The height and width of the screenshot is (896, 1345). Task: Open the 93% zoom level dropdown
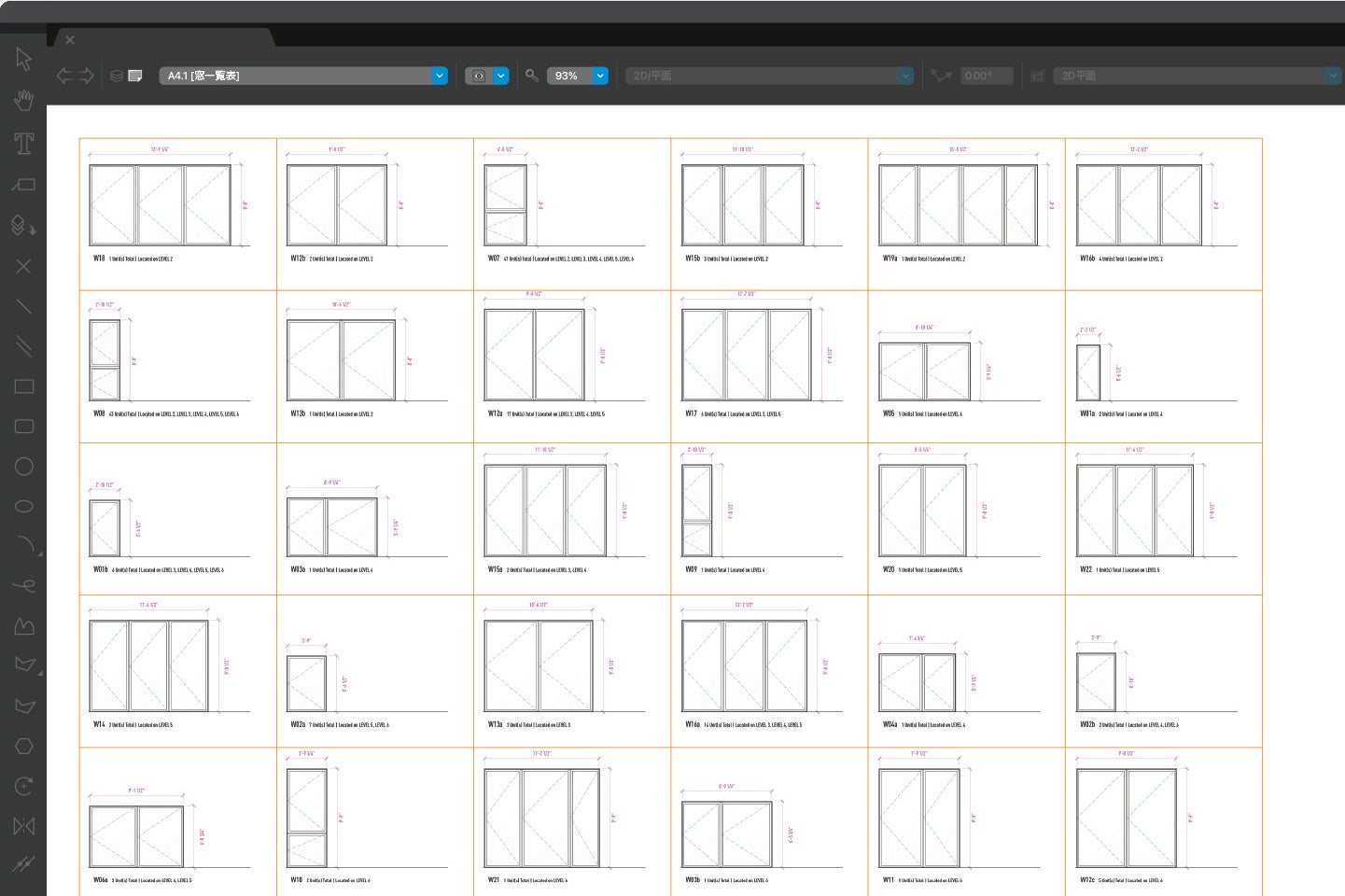(x=577, y=76)
